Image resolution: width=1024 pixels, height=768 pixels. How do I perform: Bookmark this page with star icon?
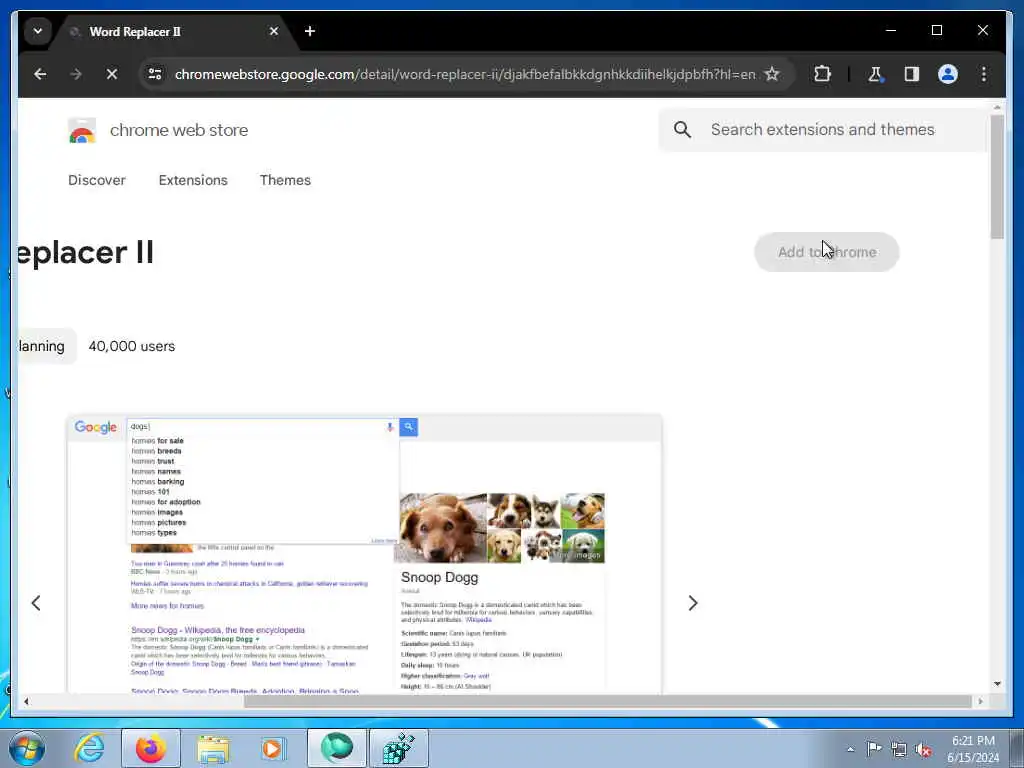pyautogui.click(x=772, y=74)
